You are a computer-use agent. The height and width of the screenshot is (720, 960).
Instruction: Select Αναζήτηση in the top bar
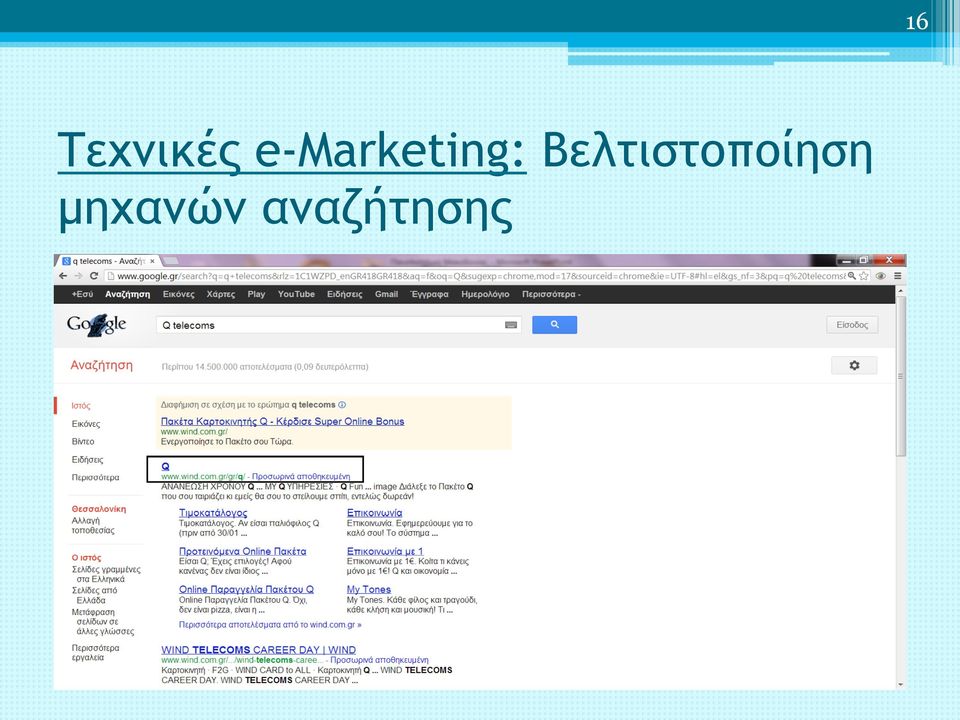(127, 294)
